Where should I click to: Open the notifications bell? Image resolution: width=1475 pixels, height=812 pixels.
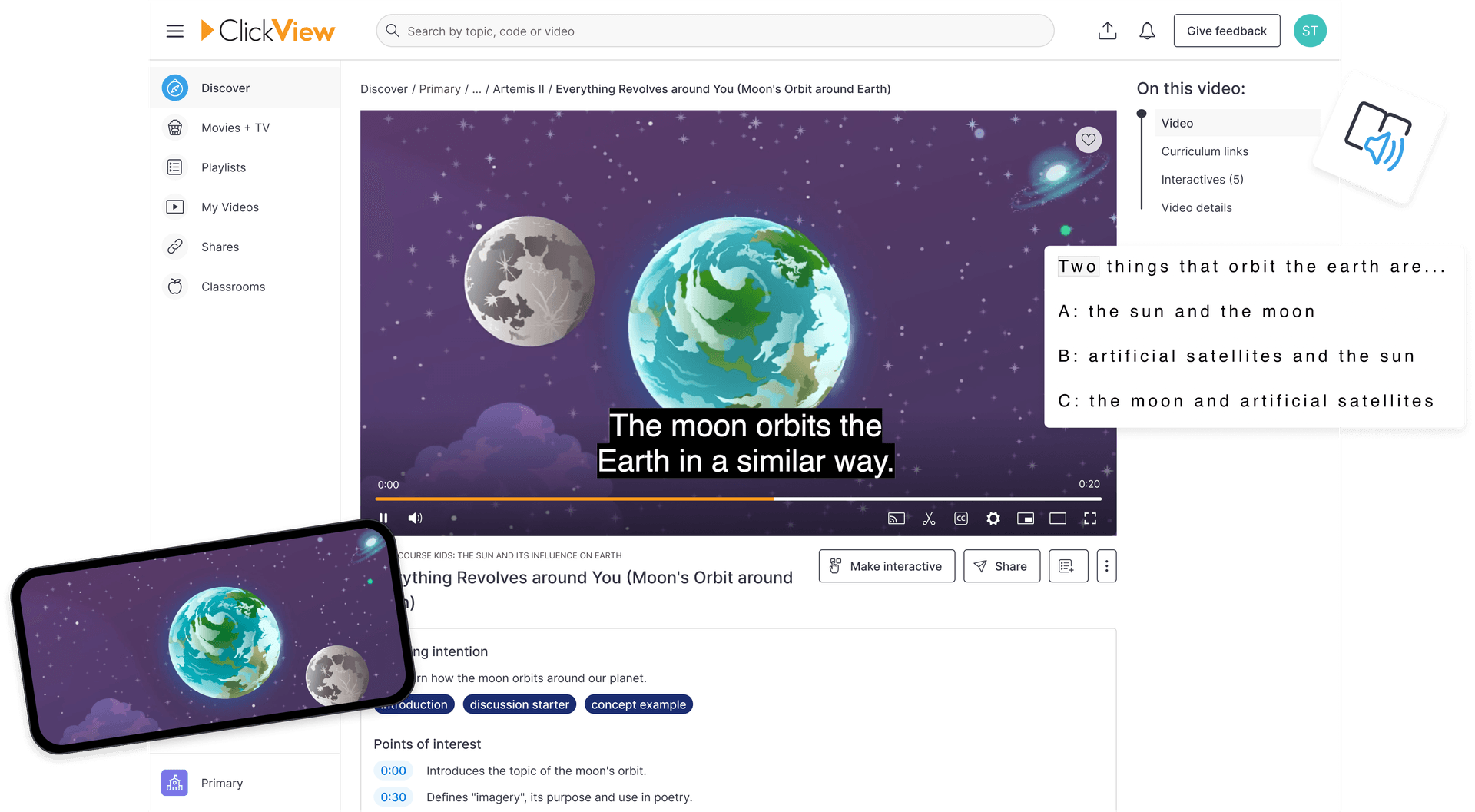point(1146,30)
